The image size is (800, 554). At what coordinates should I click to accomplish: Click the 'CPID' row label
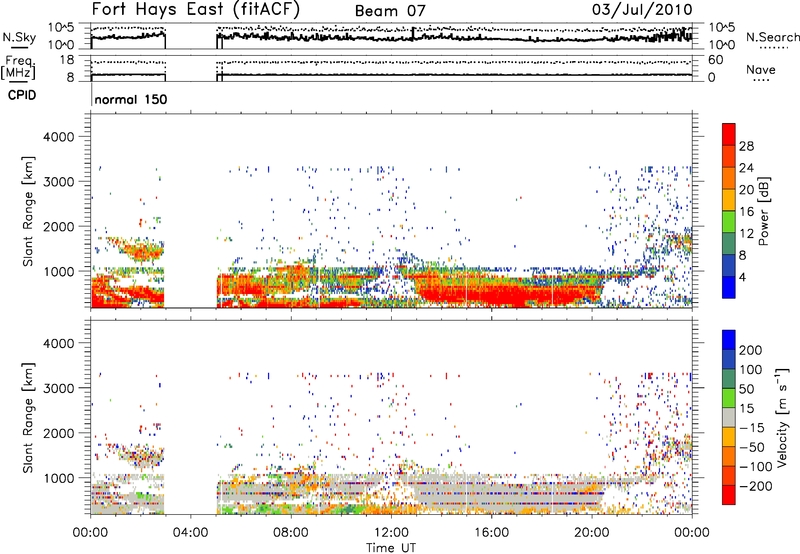pos(22,95)
